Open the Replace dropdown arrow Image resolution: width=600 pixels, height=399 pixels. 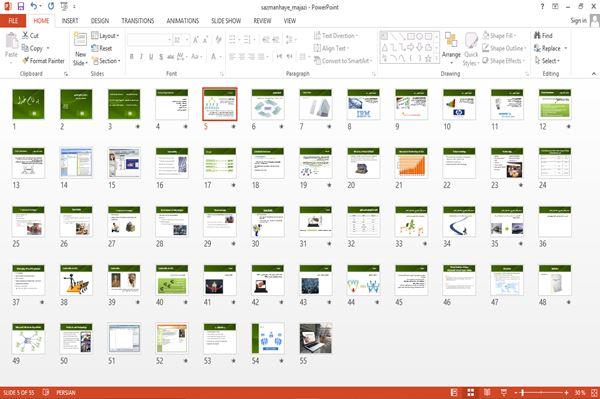[566, 48]
